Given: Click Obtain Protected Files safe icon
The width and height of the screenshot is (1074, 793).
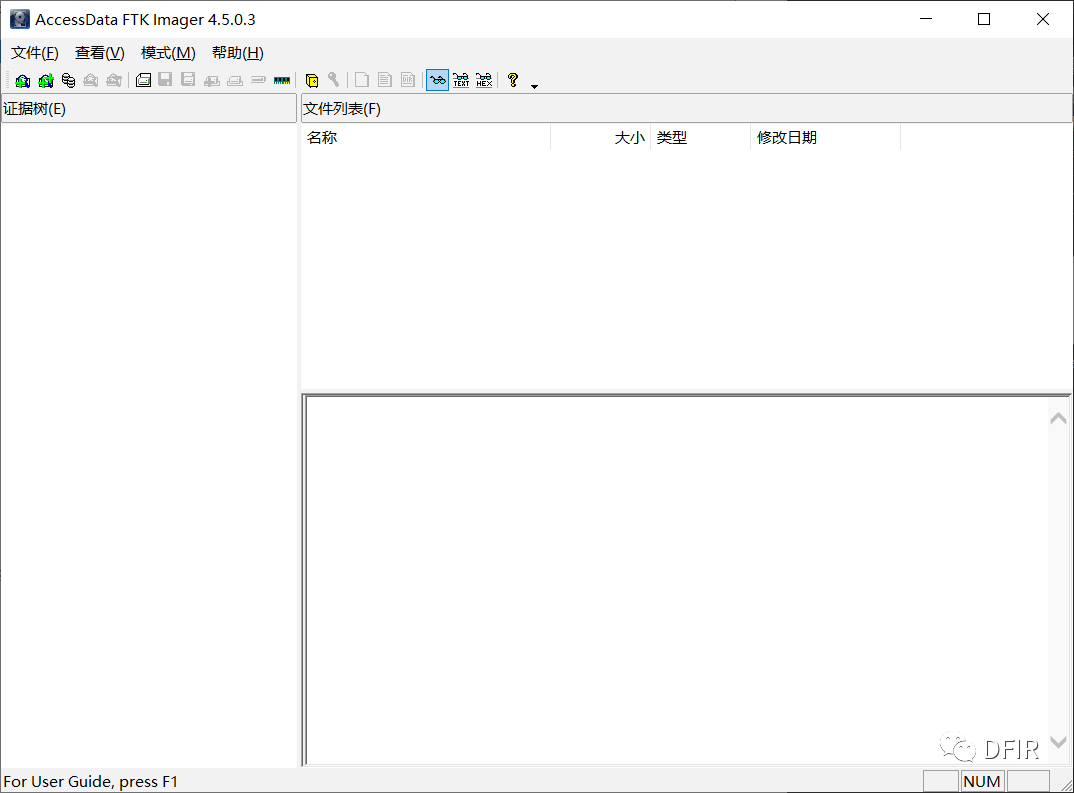Looking at the screenshot, I should 312,81.
